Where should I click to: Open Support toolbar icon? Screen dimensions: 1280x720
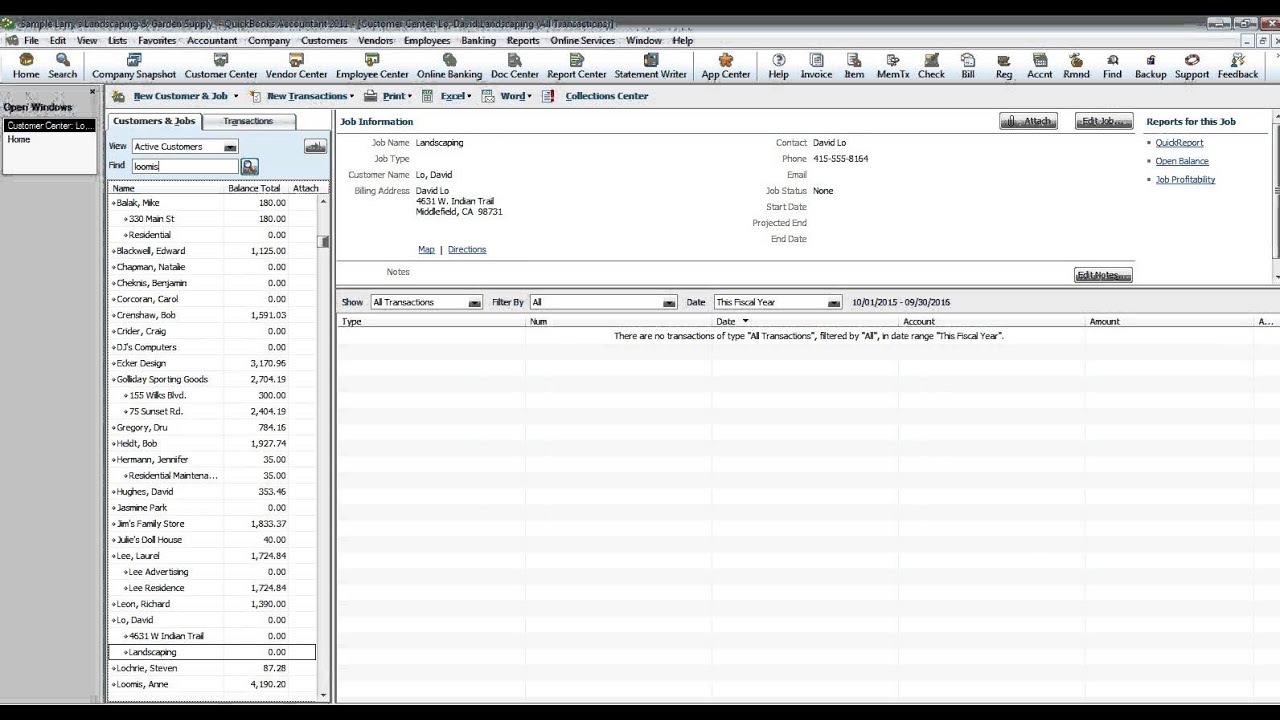point(1192,66)
